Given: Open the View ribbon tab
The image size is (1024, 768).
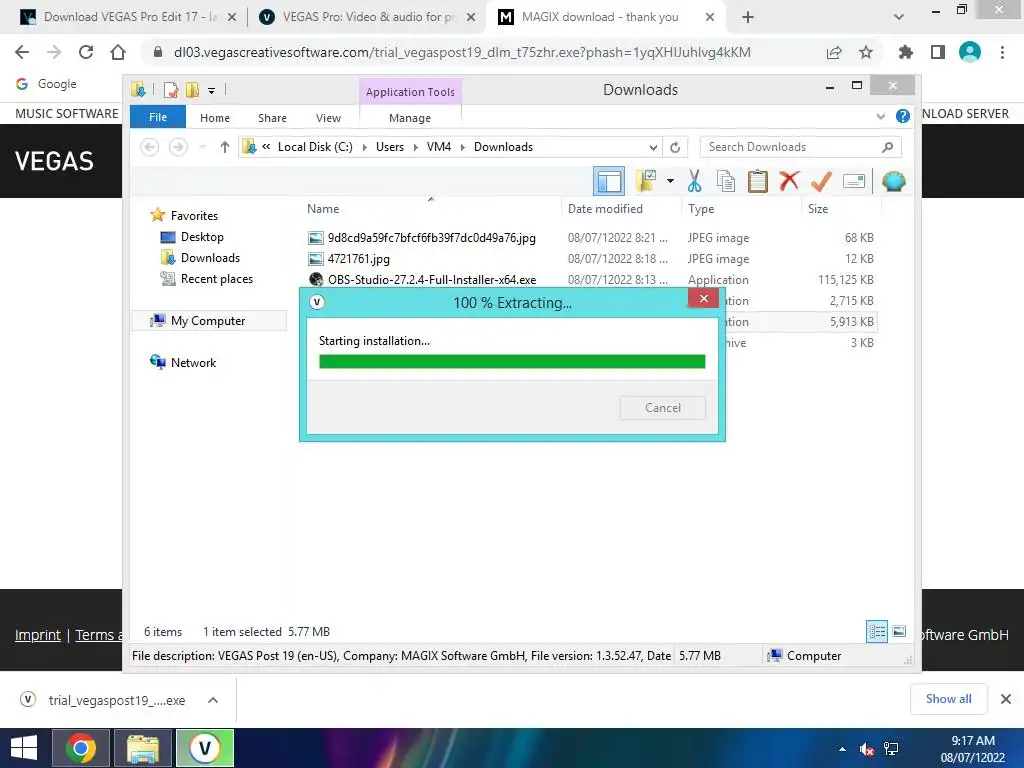Looking at the screenshot, I should (328, 118).
